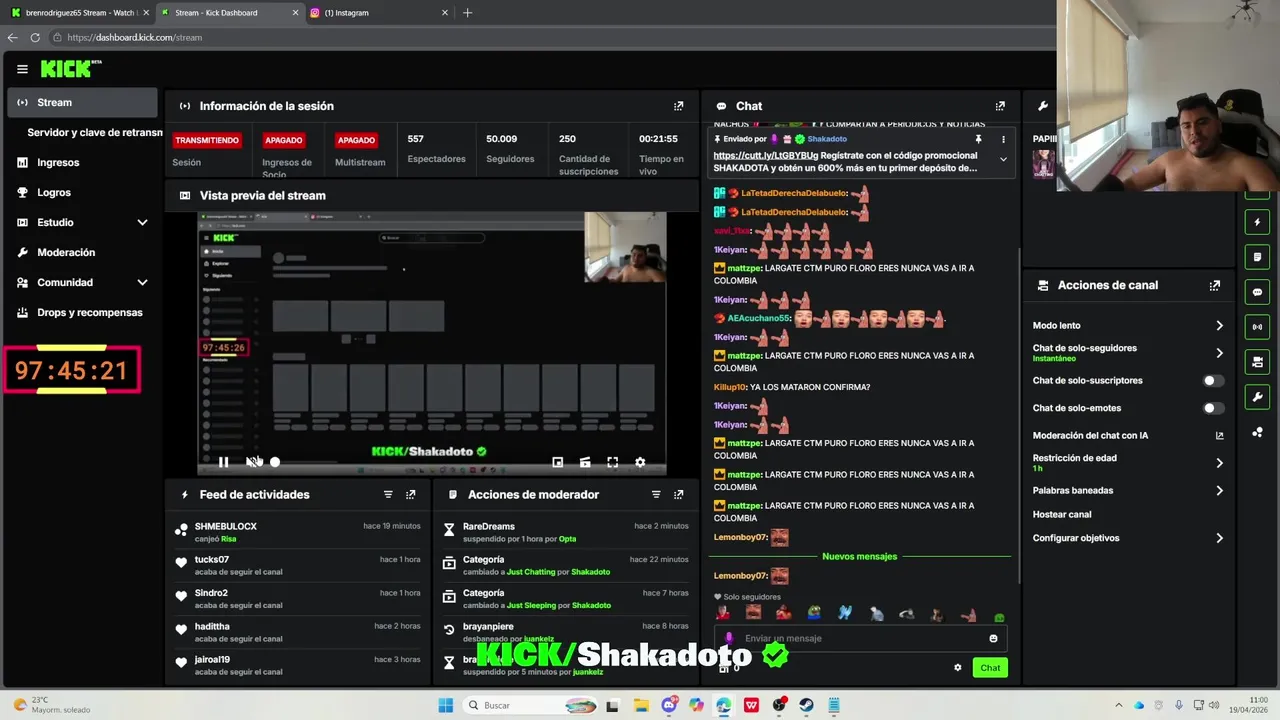Open the hamburger menu beside Kick logo
The width and height of the screenshot is (1280, 720).
(22, 69)
